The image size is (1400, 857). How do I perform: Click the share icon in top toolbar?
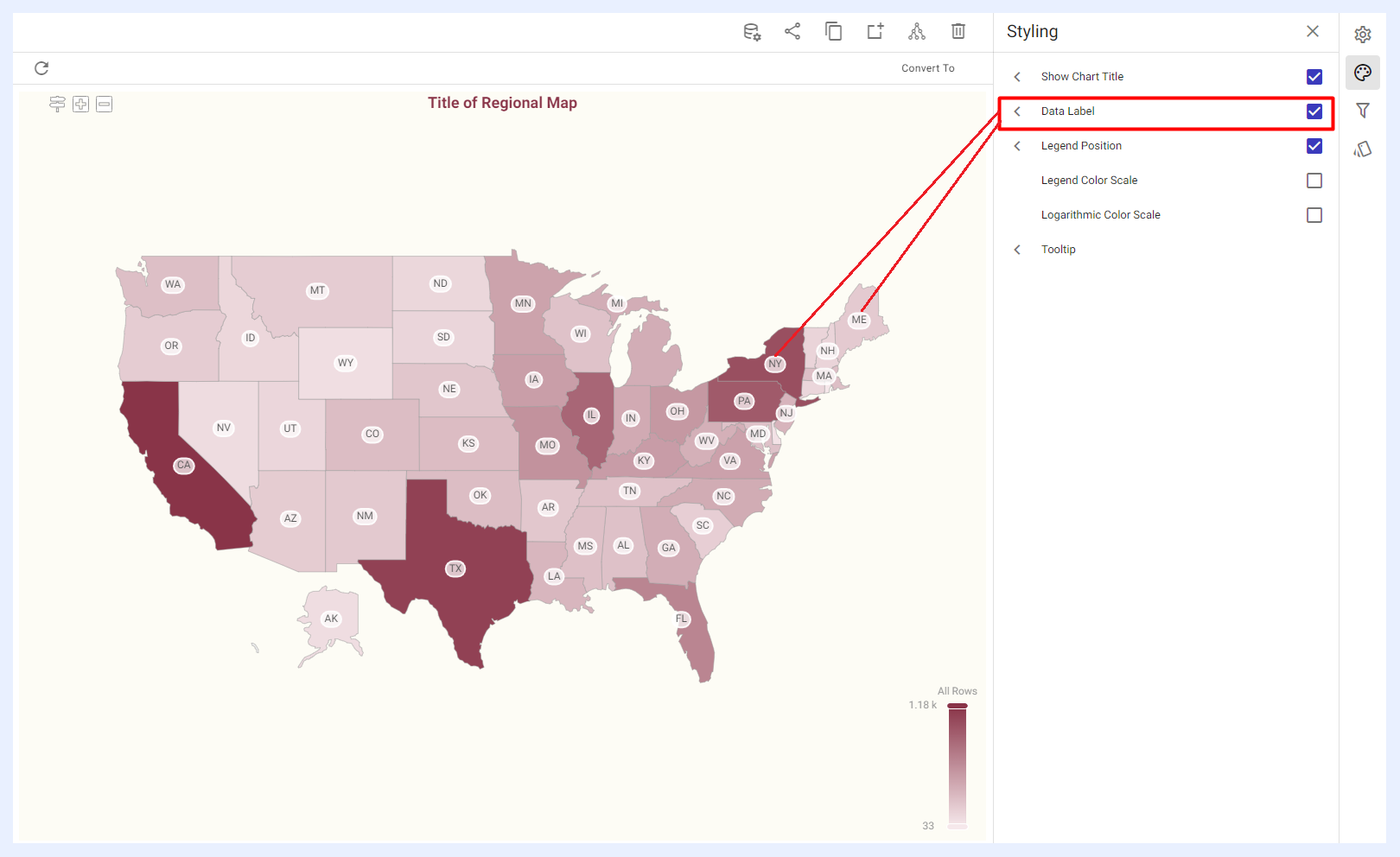[x=792, y=31]
